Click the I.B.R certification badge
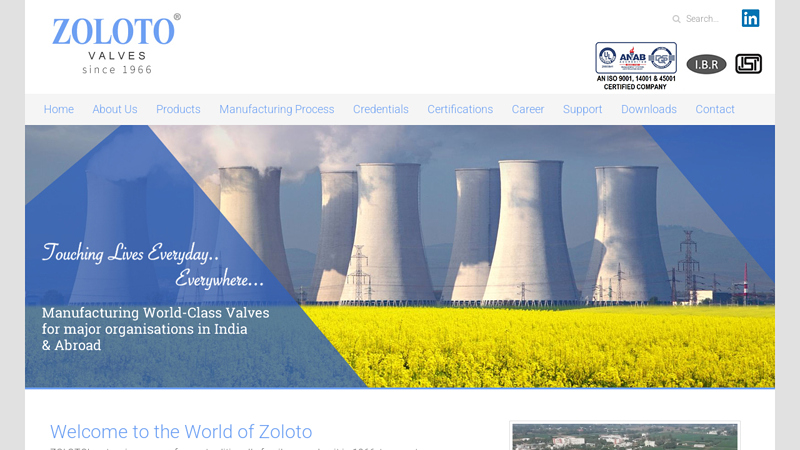 706,64
